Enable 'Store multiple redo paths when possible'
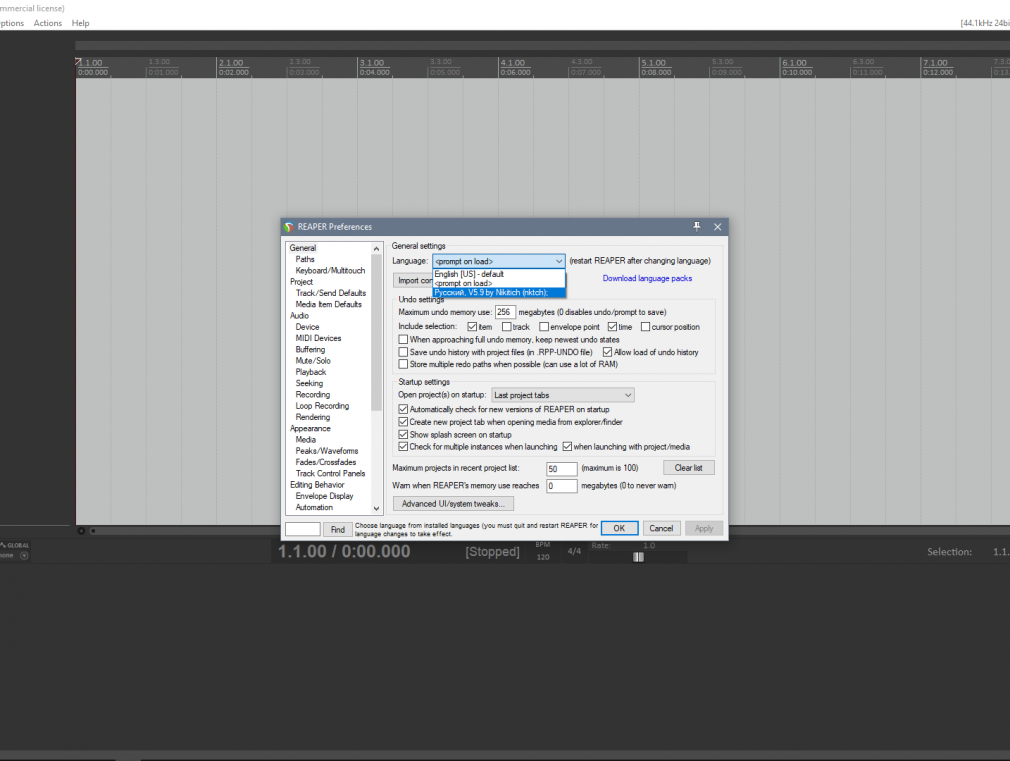 403,364
